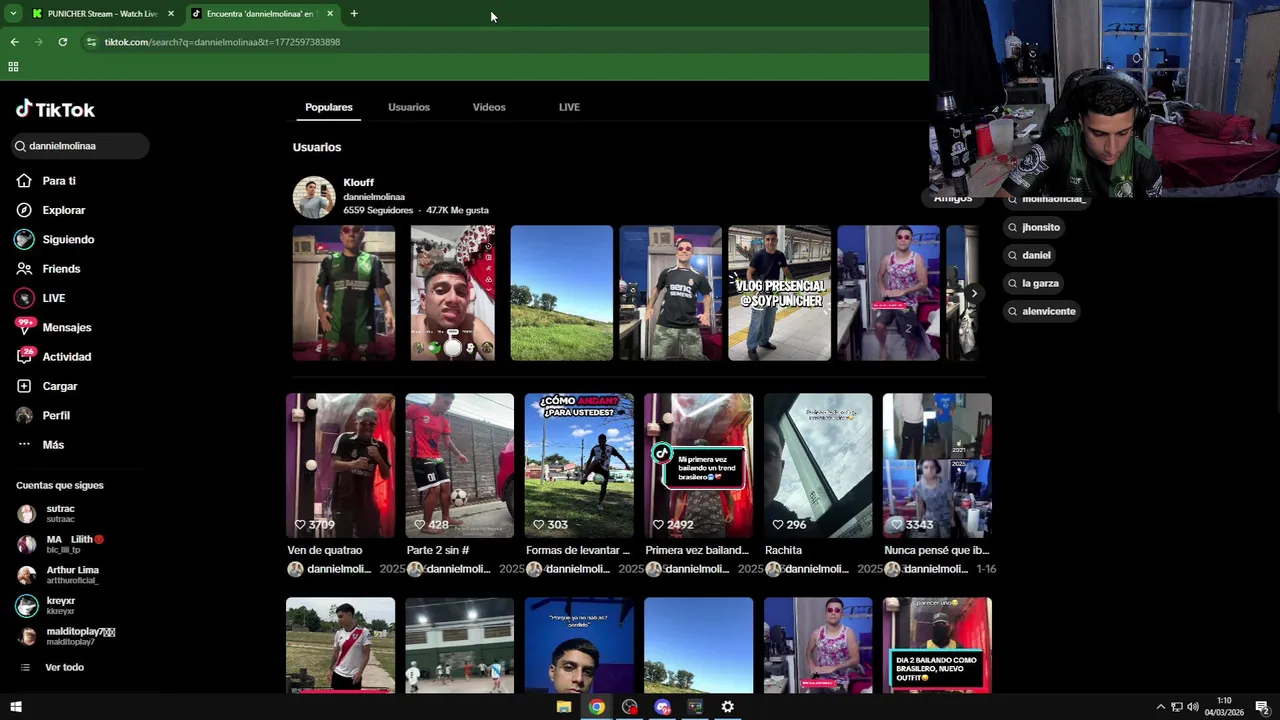Screen dimensions: 1280x720
Task: Open the Mensajes icon with 99+ badge
Action: point(24,327)
